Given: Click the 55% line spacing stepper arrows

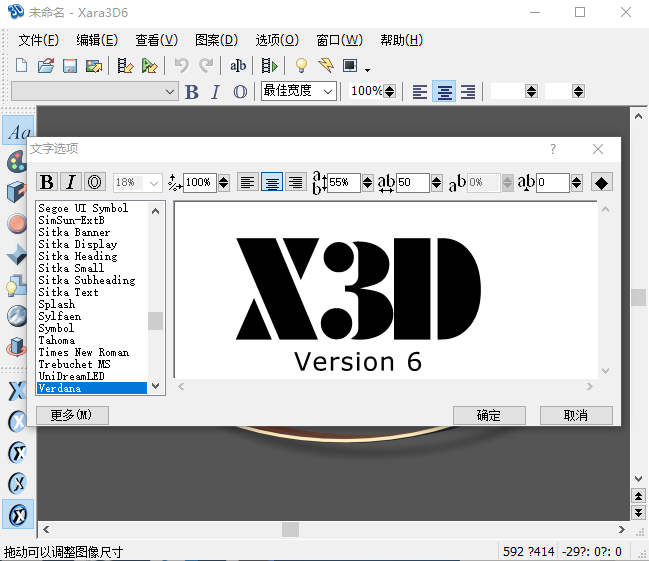Looking at the screenshot, I should tap(368, 183).
